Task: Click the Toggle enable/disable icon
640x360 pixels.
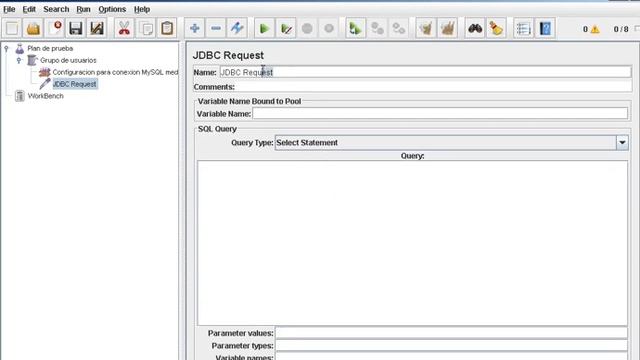Action: pyautogui.click(x=237, y=28)
